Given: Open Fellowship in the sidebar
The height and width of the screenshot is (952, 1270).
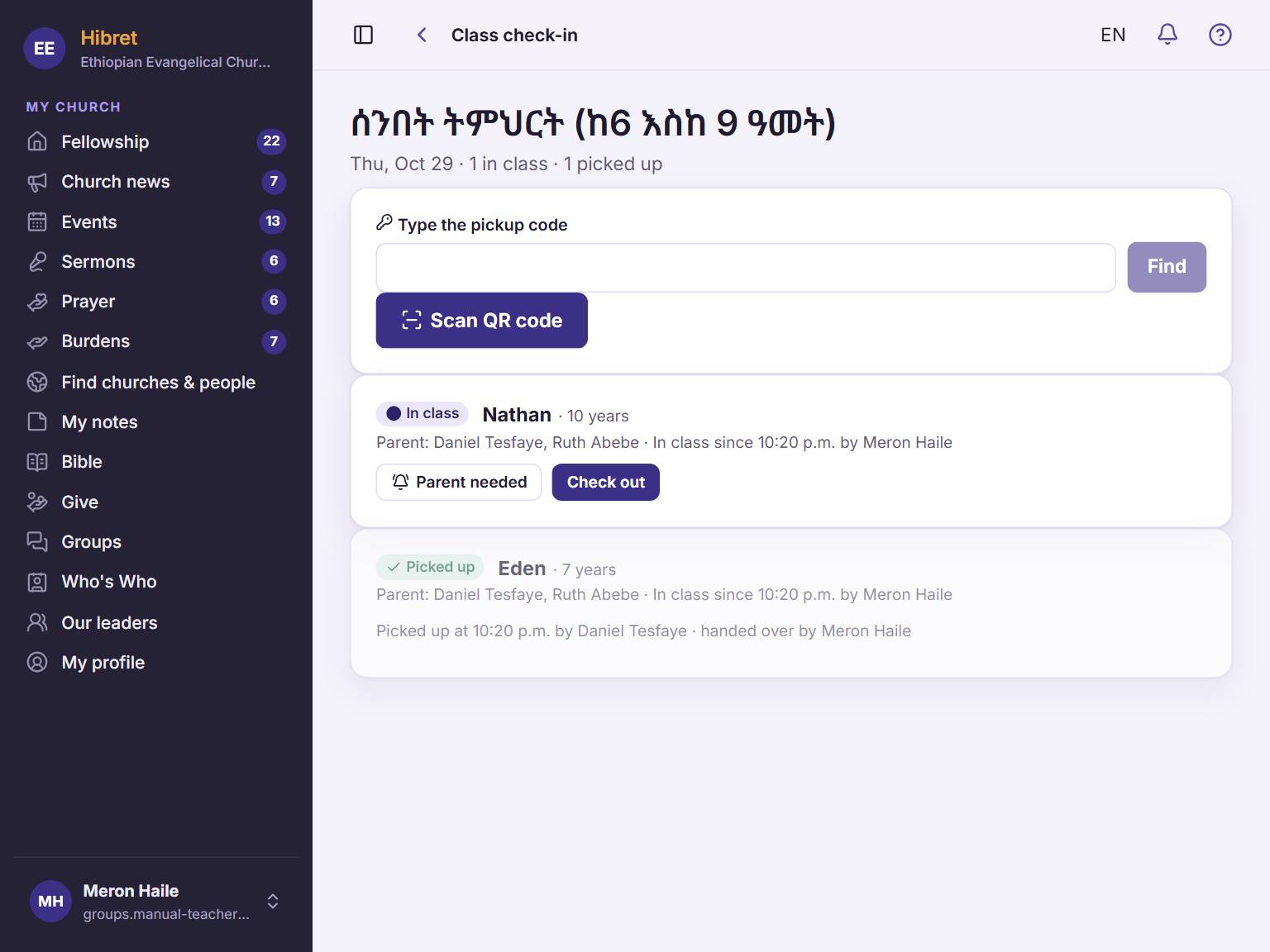Looking at the screenshot, I should [156, 141].
